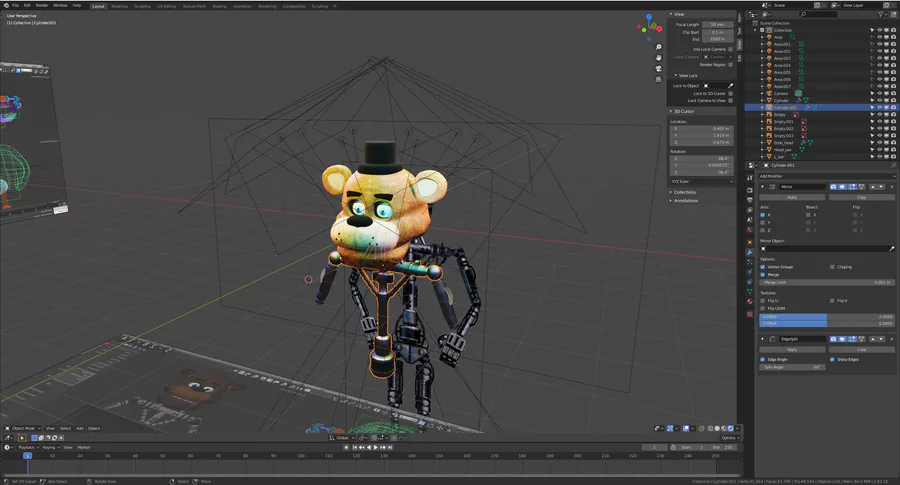Hide Cylinder.001 in viewport with eye icon
Image resolution: width=900 pixels, height=485 pixels.
pos(879,107)
